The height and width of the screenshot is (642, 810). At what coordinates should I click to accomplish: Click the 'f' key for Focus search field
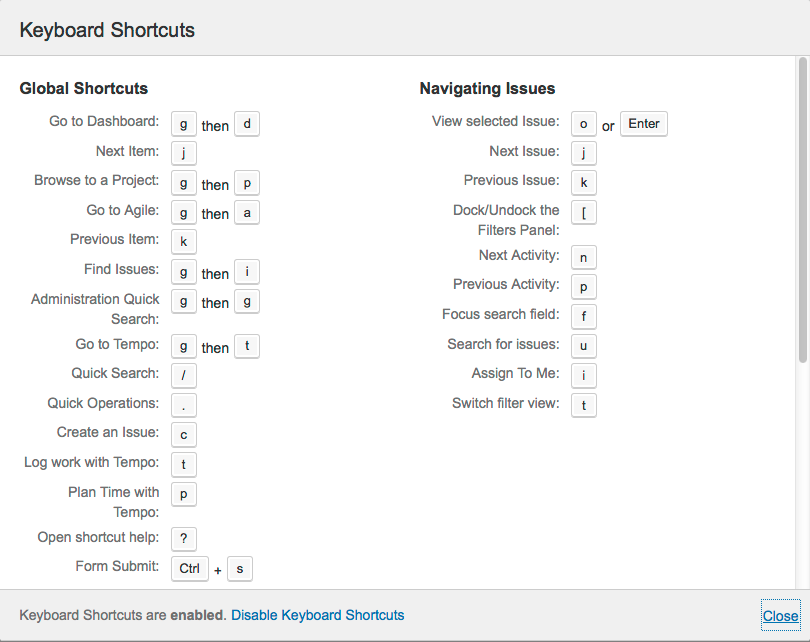584,316
